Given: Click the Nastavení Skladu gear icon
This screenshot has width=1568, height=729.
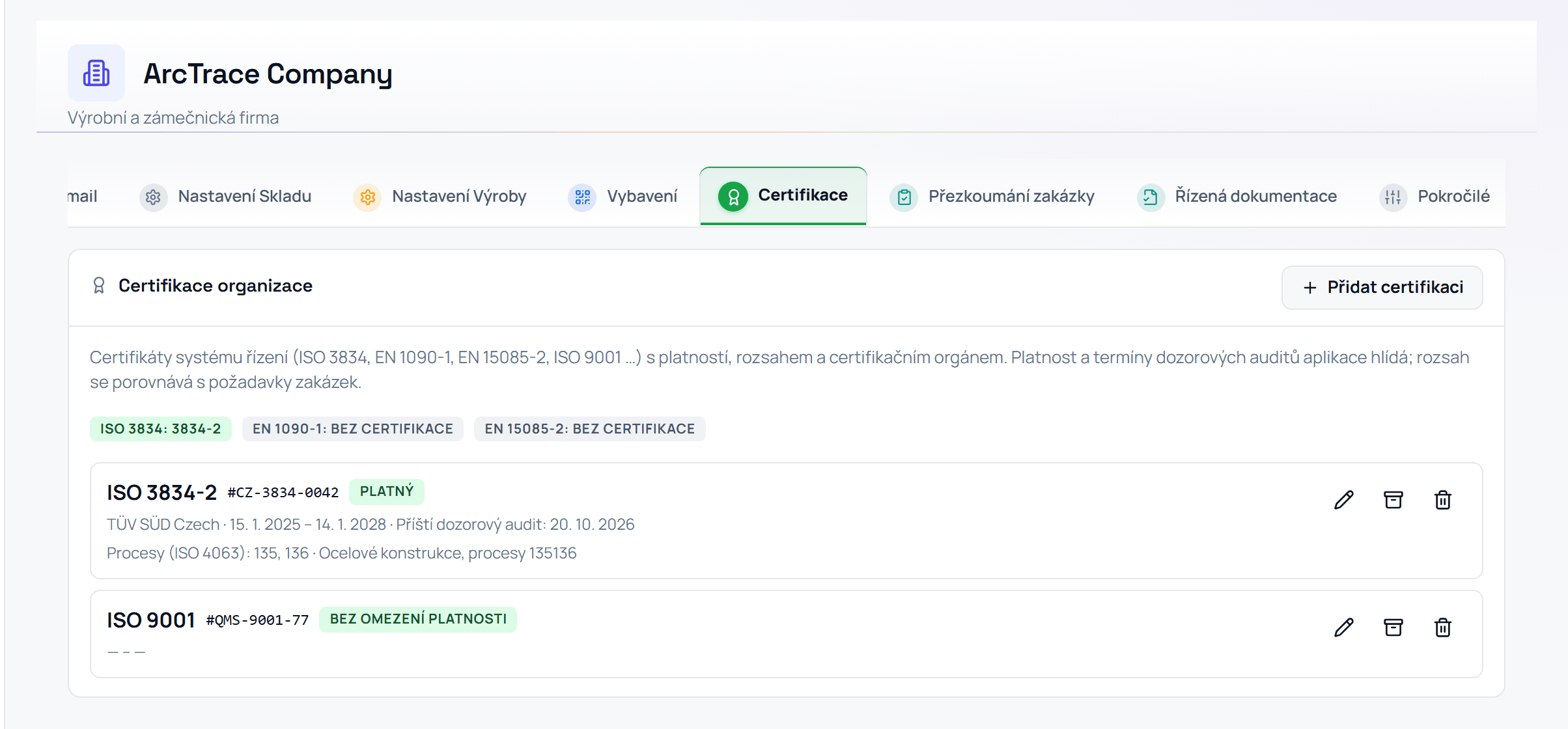Looking at the screenshot, I should point(153,197).
